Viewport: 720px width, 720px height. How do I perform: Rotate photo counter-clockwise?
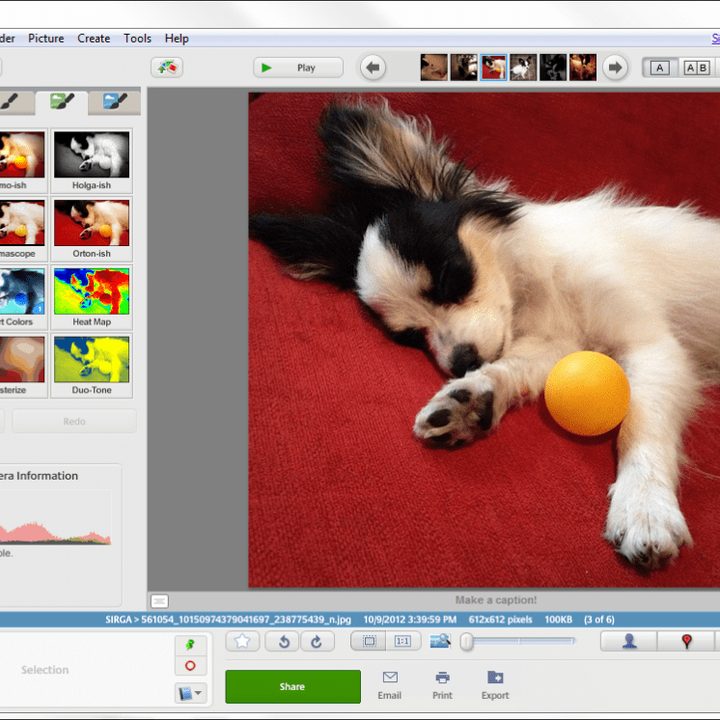point(284,642)
